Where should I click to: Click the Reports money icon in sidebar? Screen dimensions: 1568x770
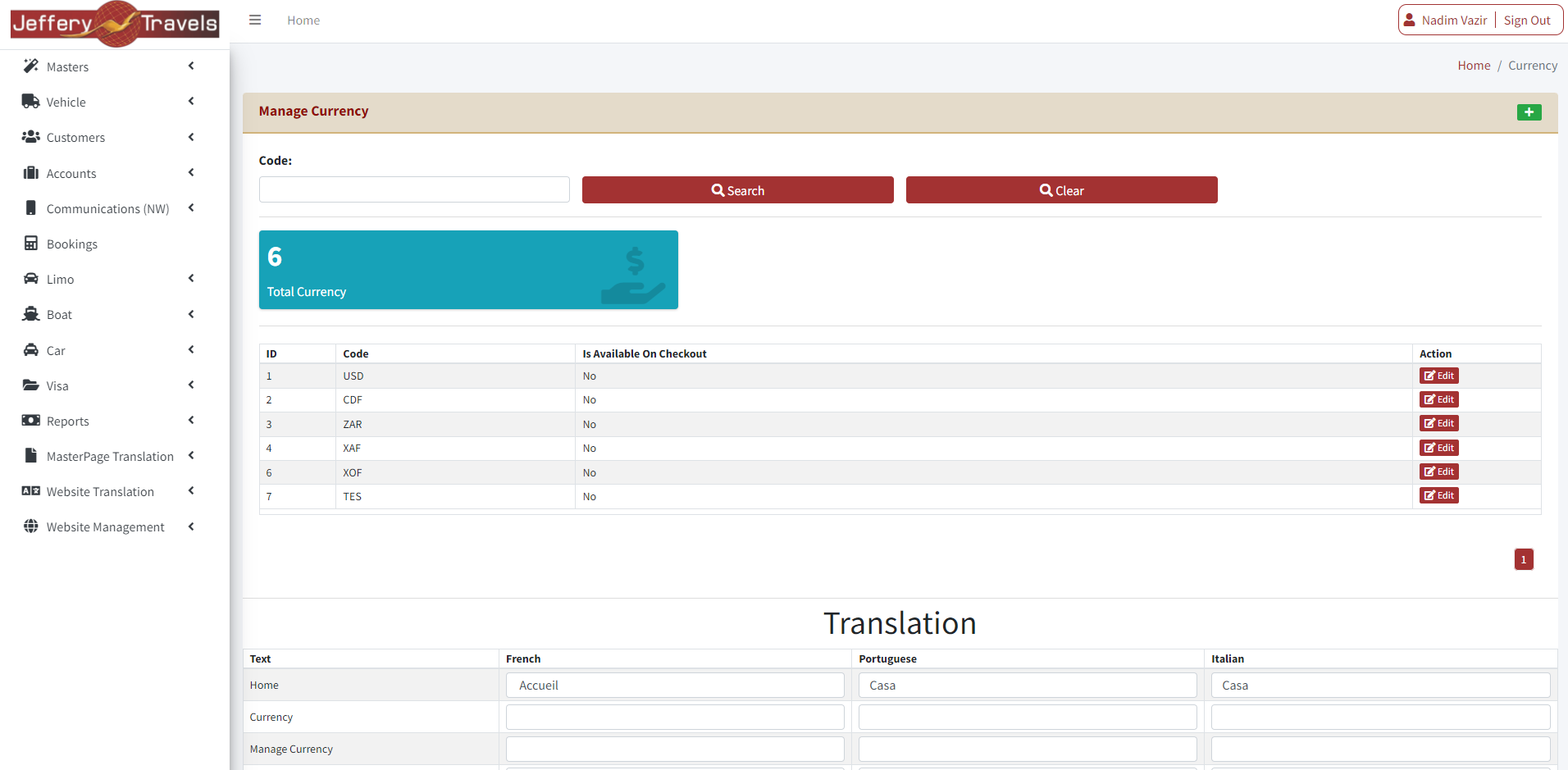coord(31,421)
